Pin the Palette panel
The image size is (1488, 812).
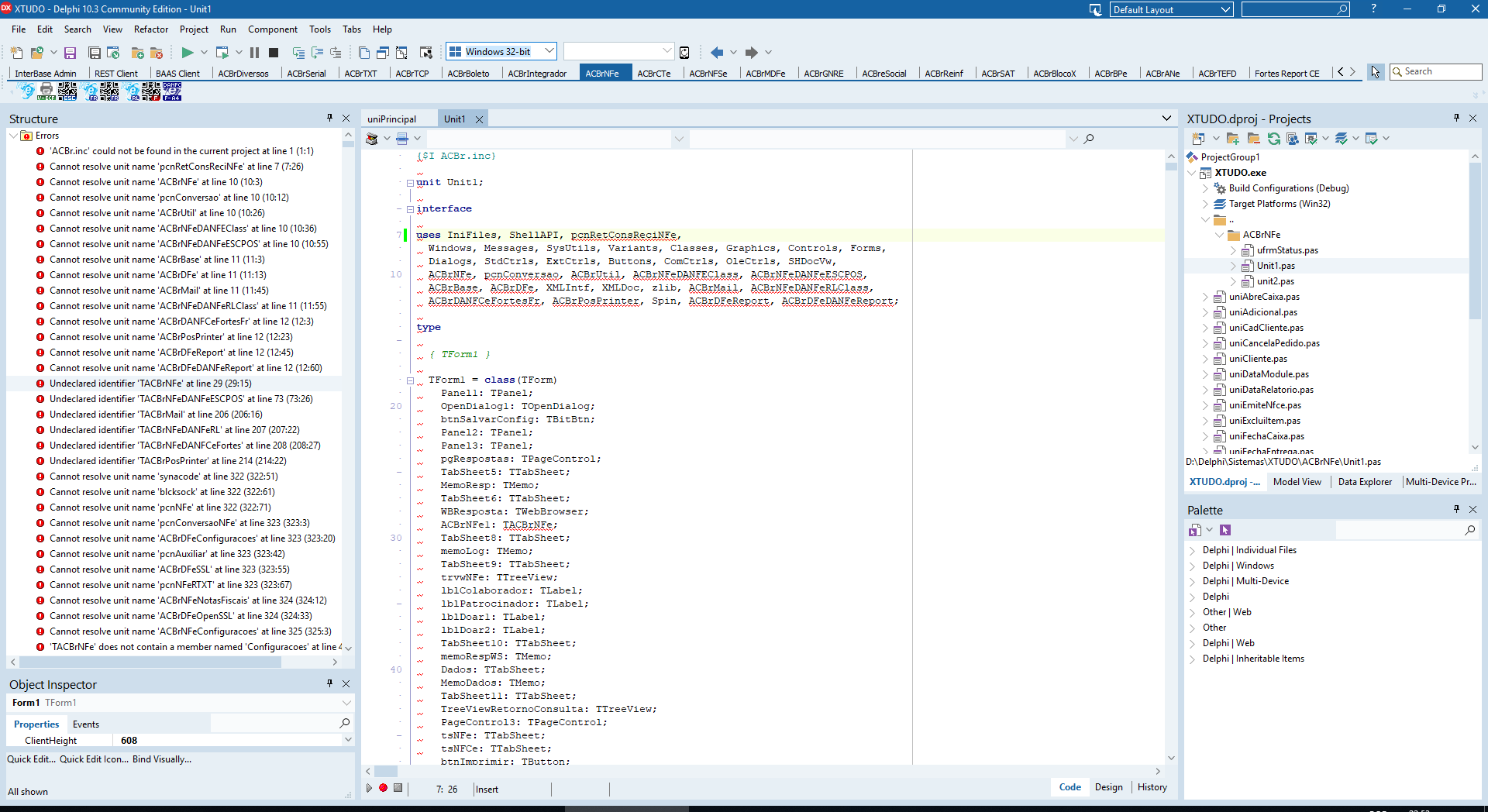(1456, 509)
